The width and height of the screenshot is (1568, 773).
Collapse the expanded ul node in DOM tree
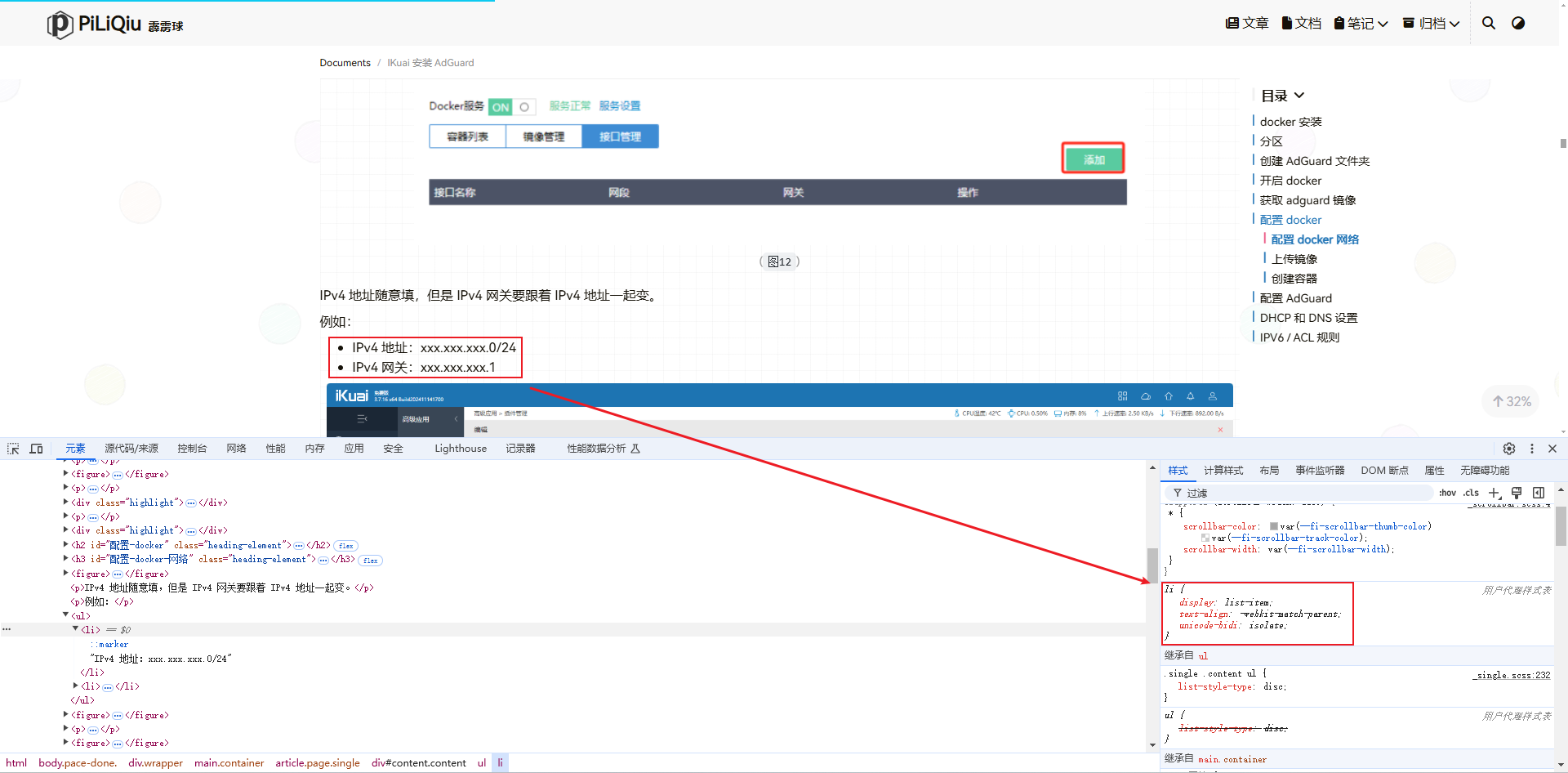[66, 615]
